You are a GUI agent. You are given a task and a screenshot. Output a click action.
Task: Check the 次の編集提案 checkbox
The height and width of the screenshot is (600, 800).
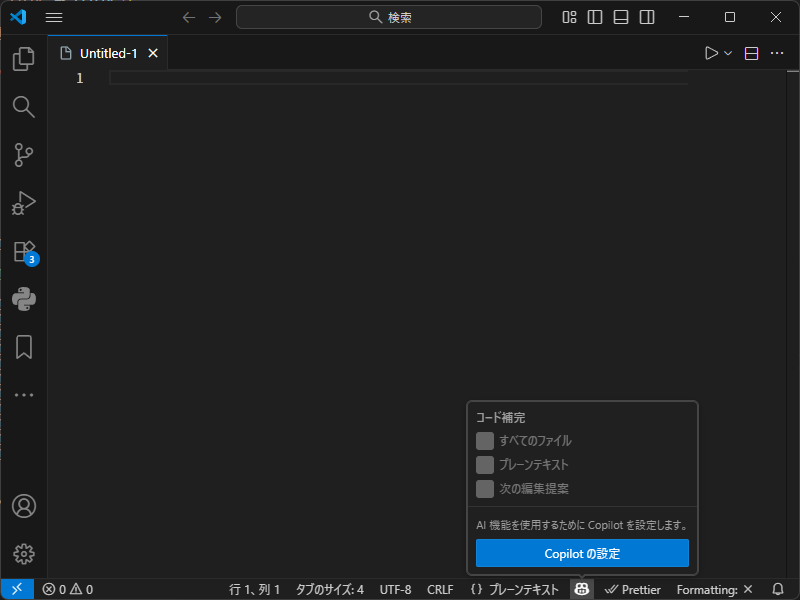click(x=485, y=489)
